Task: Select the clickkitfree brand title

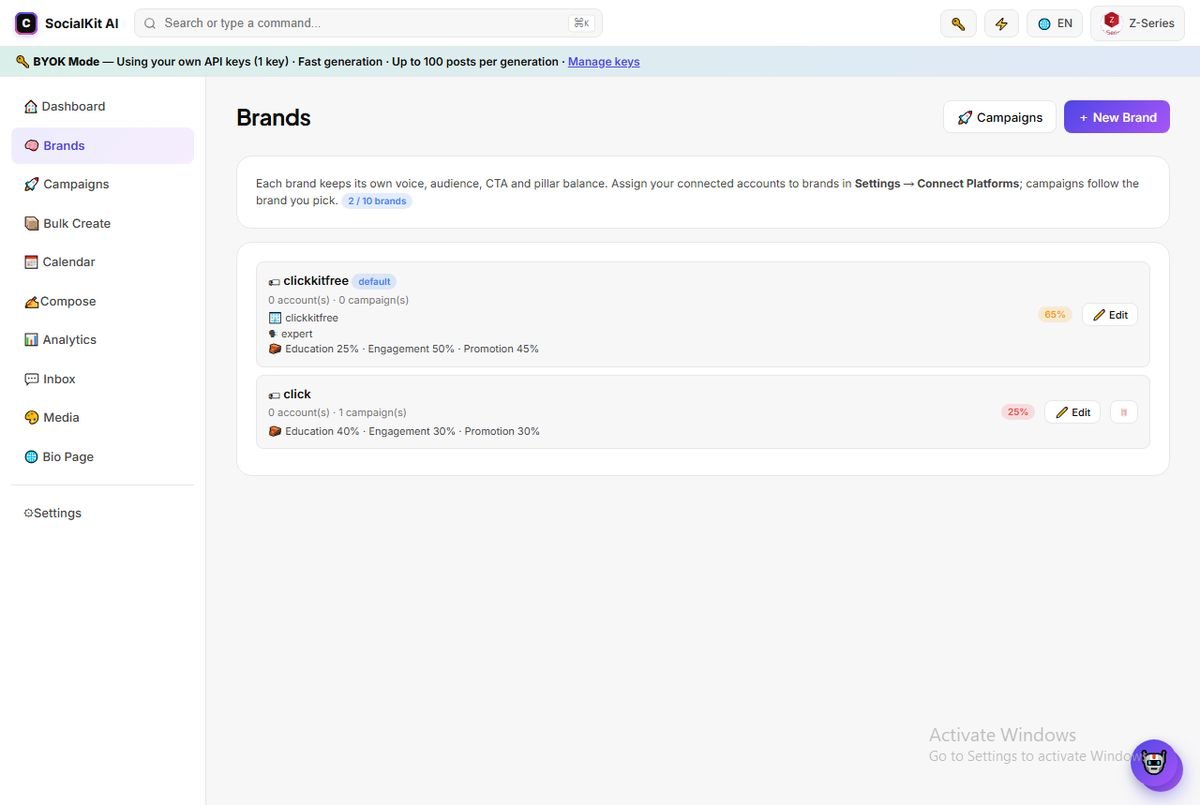Action: coord(316,281)
